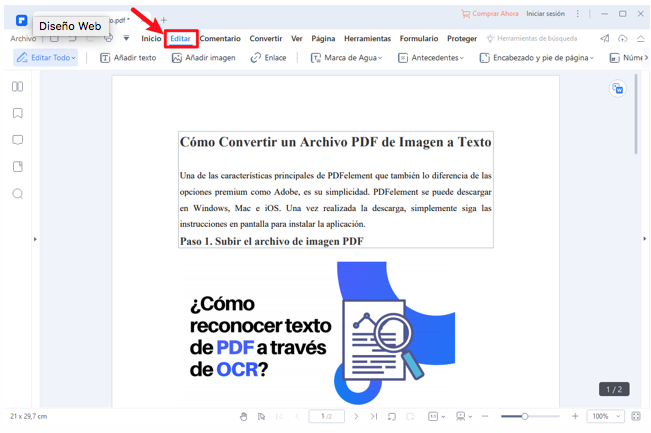Click Comprar Ahora link

click(x=489, y=14)
